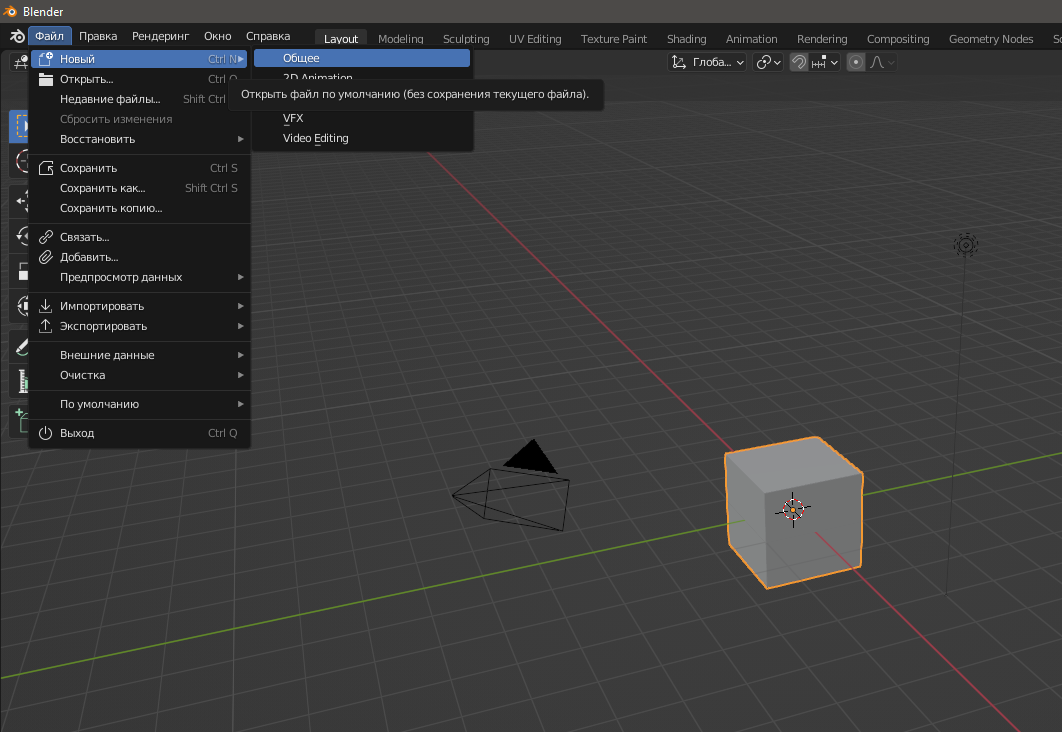The width and height of the screenshot is (1062, 732).
Task: Switch to the Sculpting workspace tab
Action: click(466, 39)
